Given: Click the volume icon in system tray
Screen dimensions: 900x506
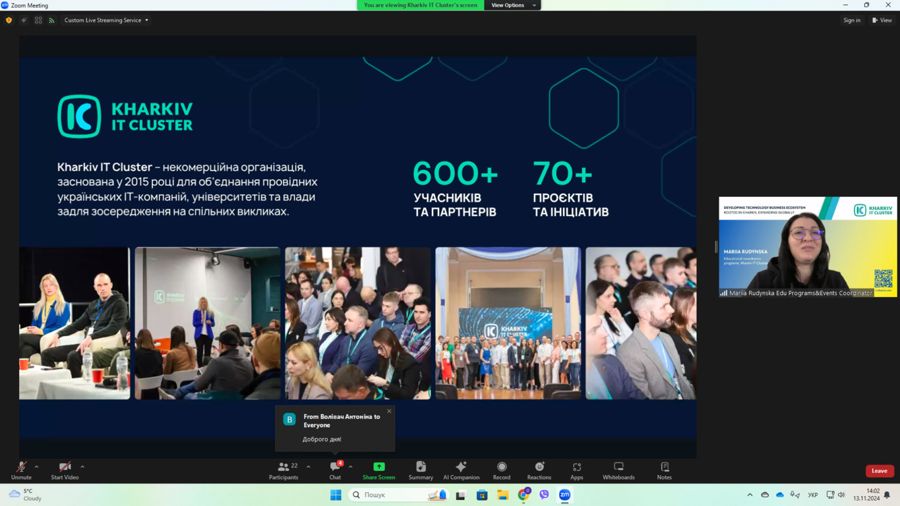Looking at the screenshot, I should click(x=841, y=495).
